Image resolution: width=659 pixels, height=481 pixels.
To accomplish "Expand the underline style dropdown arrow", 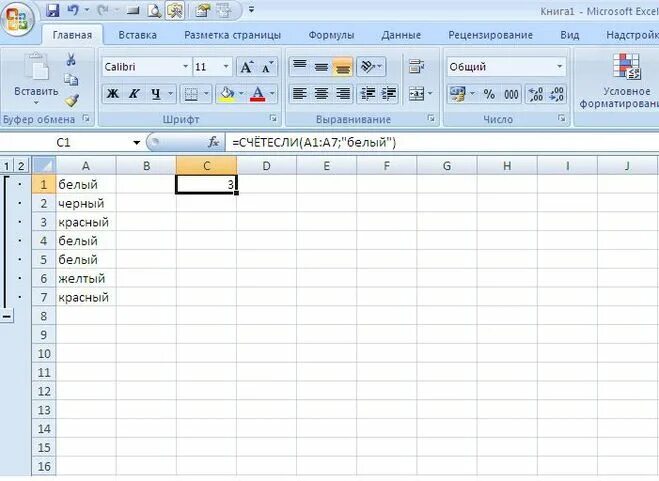I will click(171, 93).
